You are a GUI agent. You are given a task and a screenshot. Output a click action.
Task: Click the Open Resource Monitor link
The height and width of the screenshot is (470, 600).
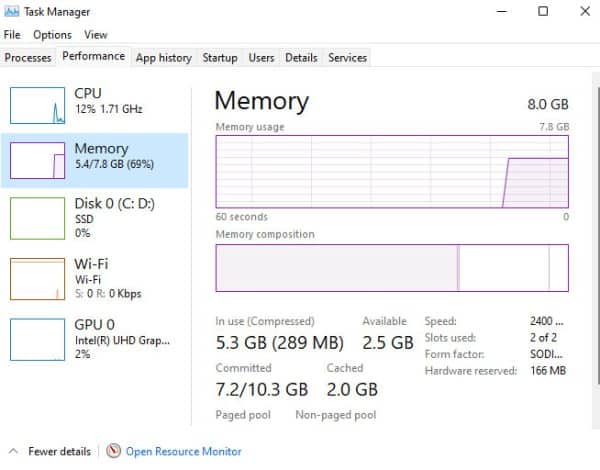click(183, 451)
